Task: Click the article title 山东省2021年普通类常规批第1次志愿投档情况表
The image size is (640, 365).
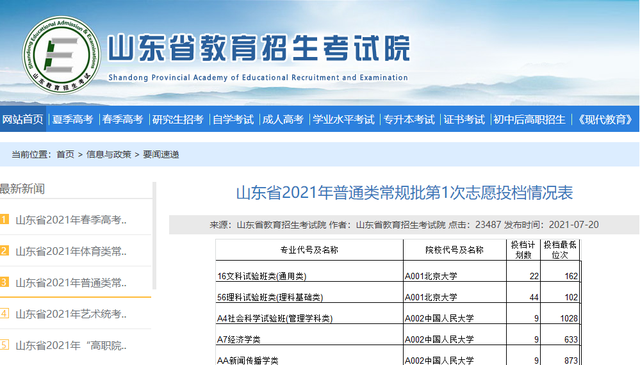Action: tap(404, 193)
